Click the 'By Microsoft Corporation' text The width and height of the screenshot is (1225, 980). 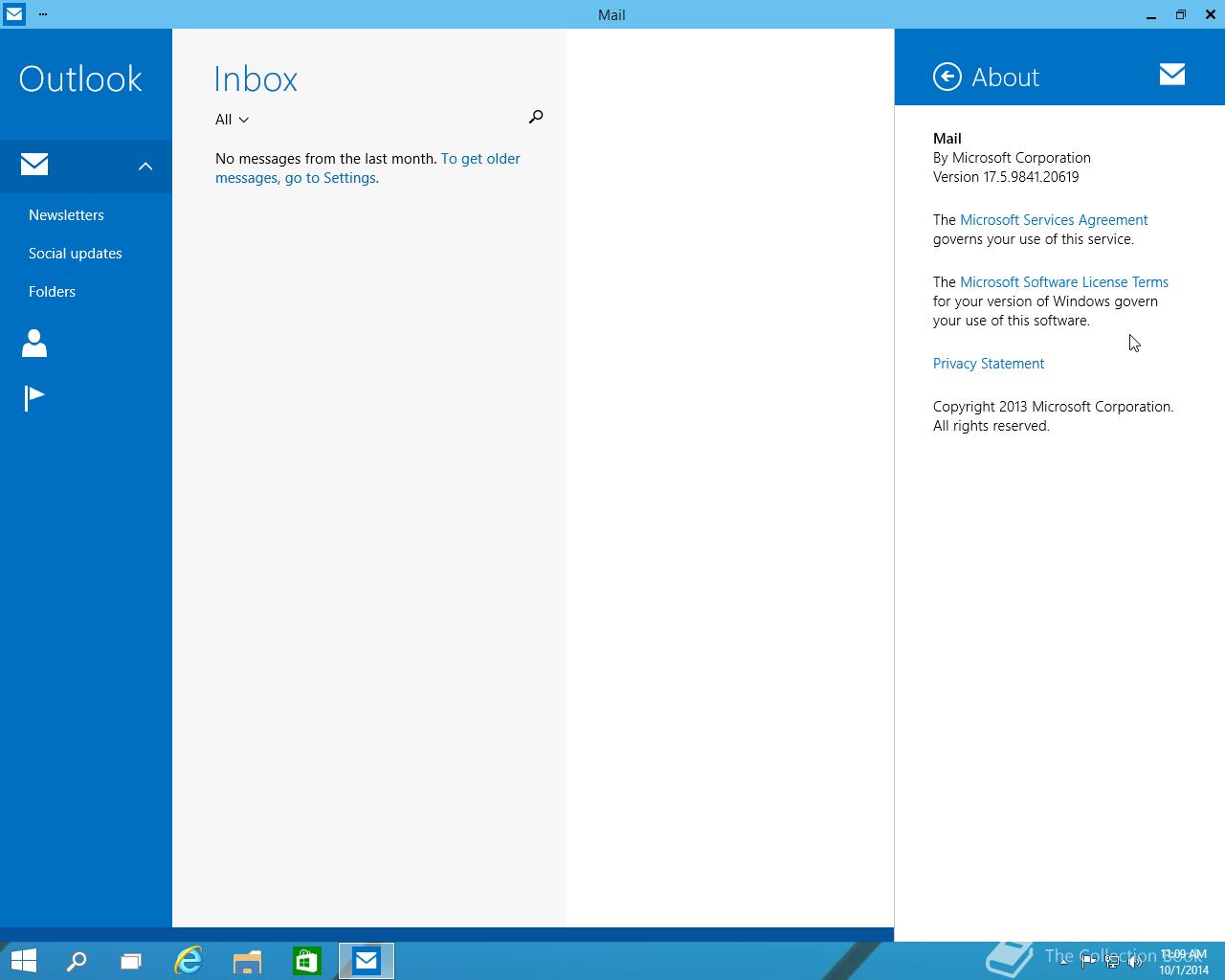coord(1012,158)
